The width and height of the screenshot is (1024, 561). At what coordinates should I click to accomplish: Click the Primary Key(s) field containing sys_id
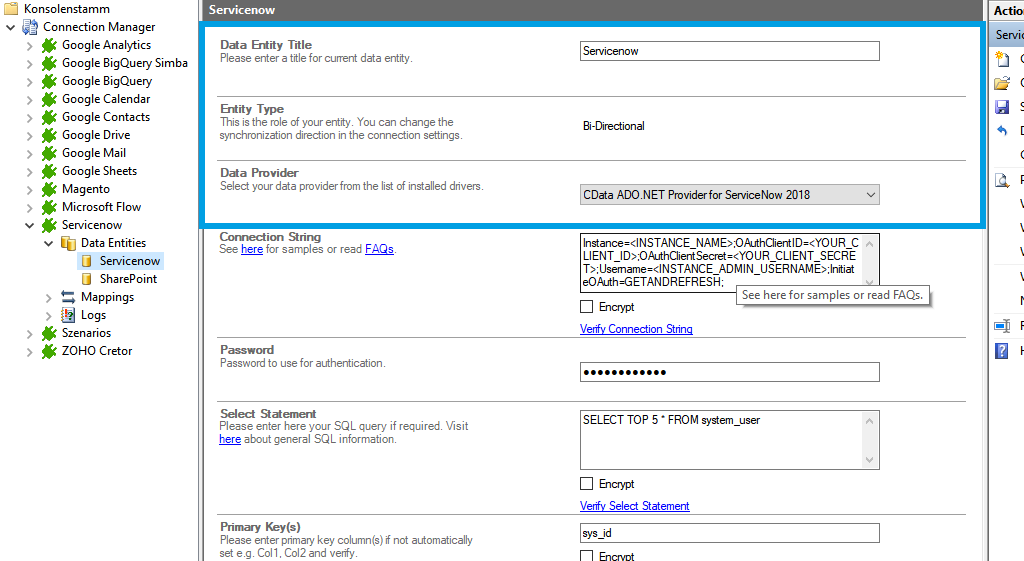(x=729, y=533)
